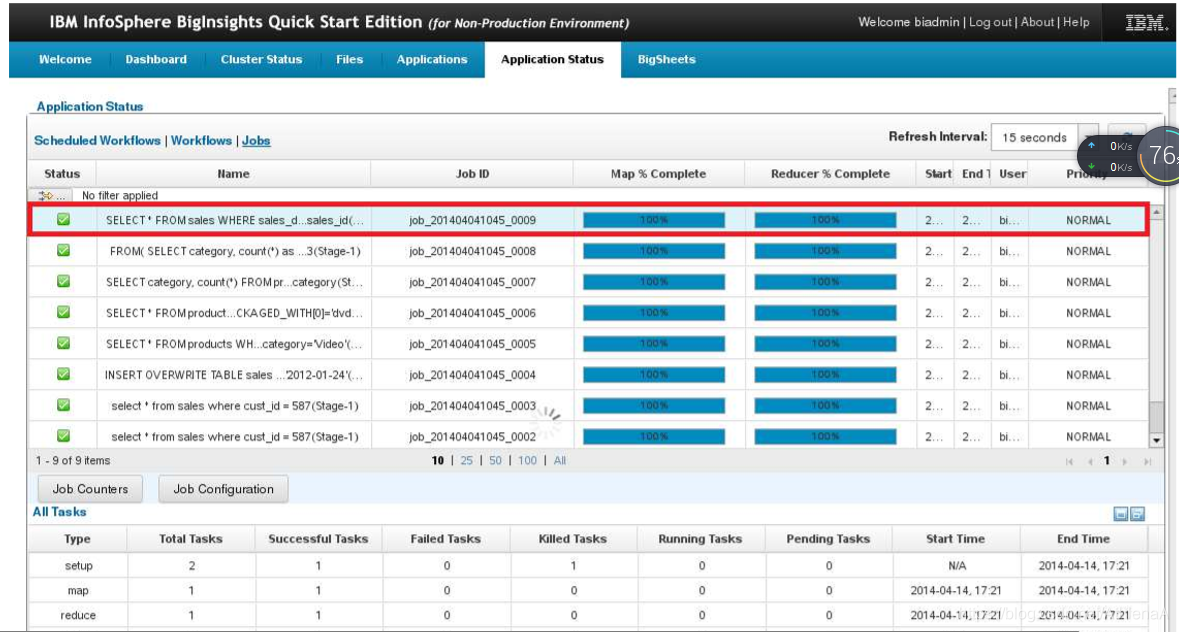Screen dimensions: 1179x632
Task: Click the network speed monitor widget
Action: tap(1130, 156)
